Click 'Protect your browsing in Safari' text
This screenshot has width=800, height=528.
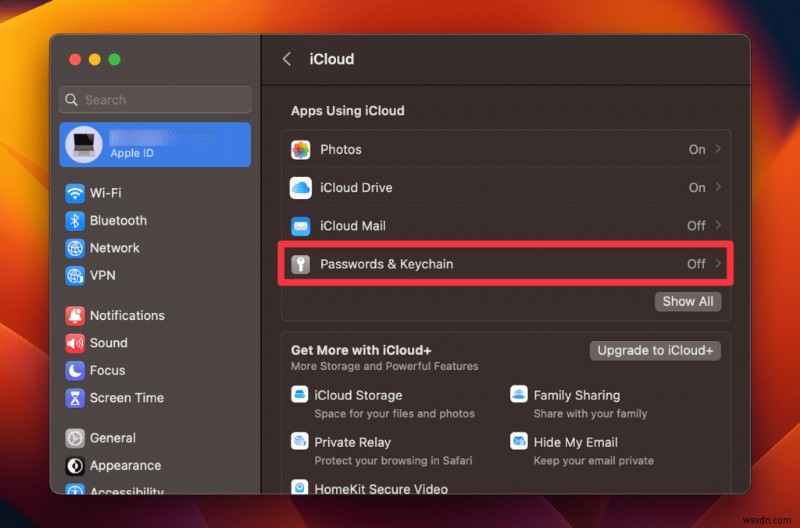pos(393,461)
